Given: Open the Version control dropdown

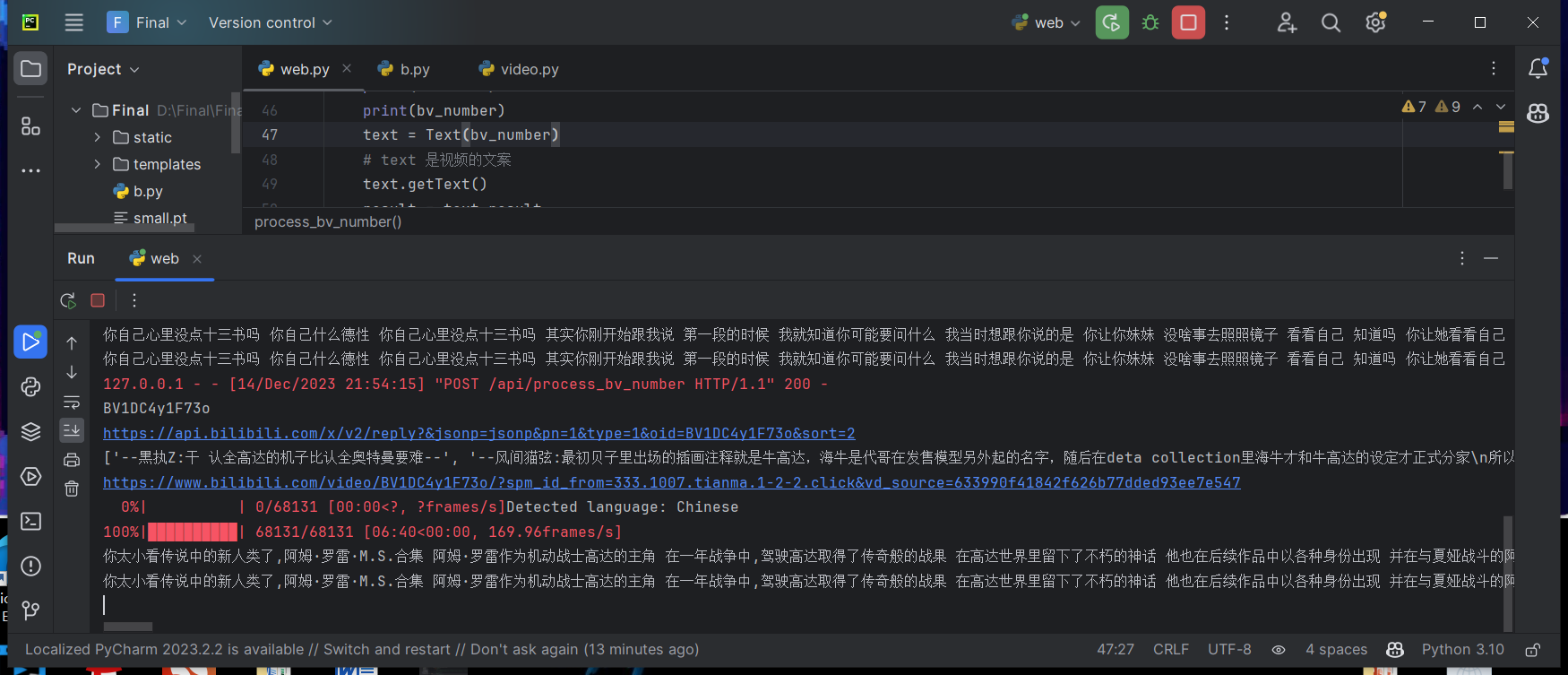Looking at the screenshot, I should coord(270,22).
